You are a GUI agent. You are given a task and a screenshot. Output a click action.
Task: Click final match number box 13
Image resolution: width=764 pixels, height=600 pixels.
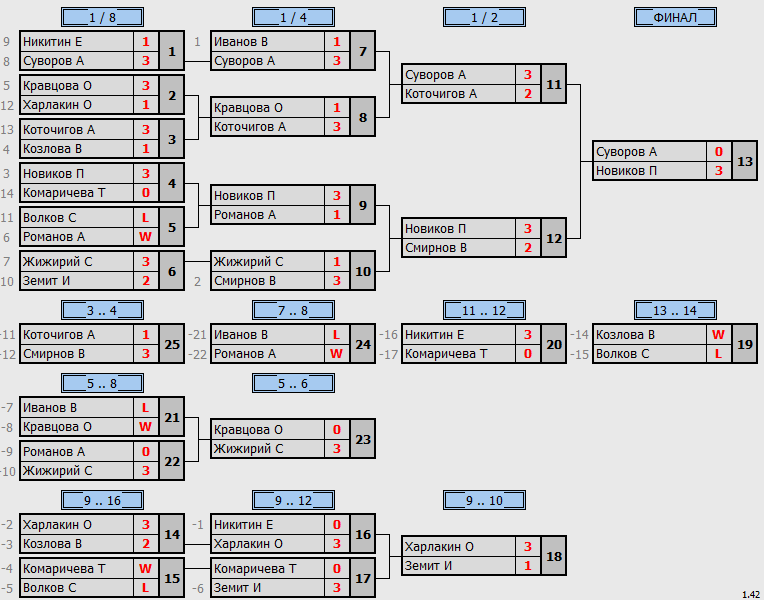pyautogui.click(x=745, y=161)
